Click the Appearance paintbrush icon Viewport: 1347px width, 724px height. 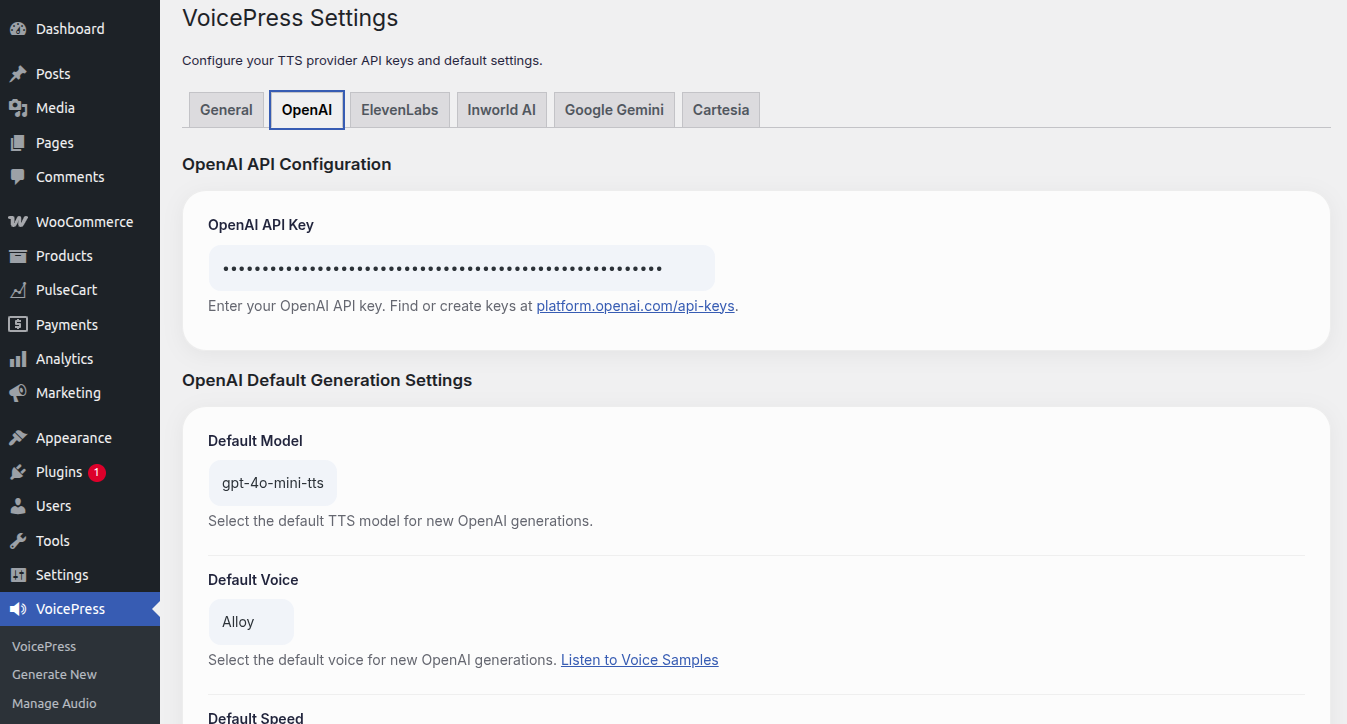click(18, 438)
